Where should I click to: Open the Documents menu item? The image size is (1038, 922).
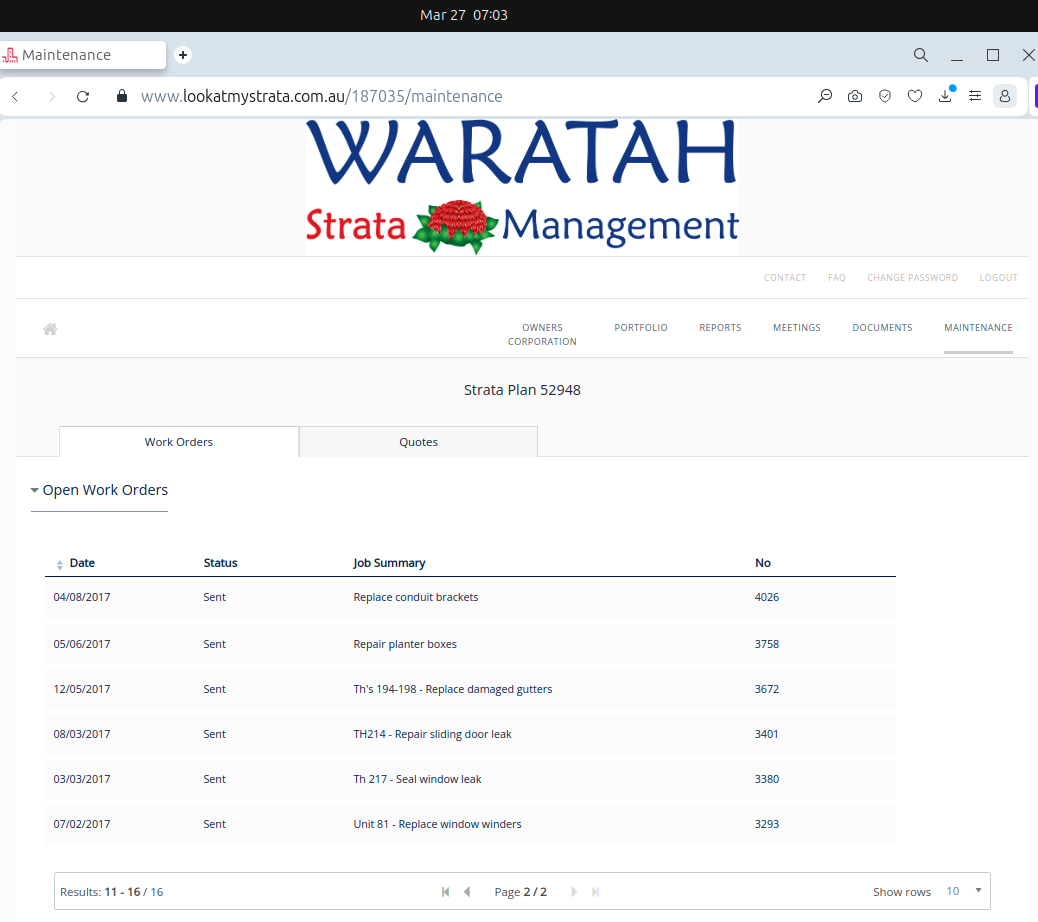[x=882, y=328]
